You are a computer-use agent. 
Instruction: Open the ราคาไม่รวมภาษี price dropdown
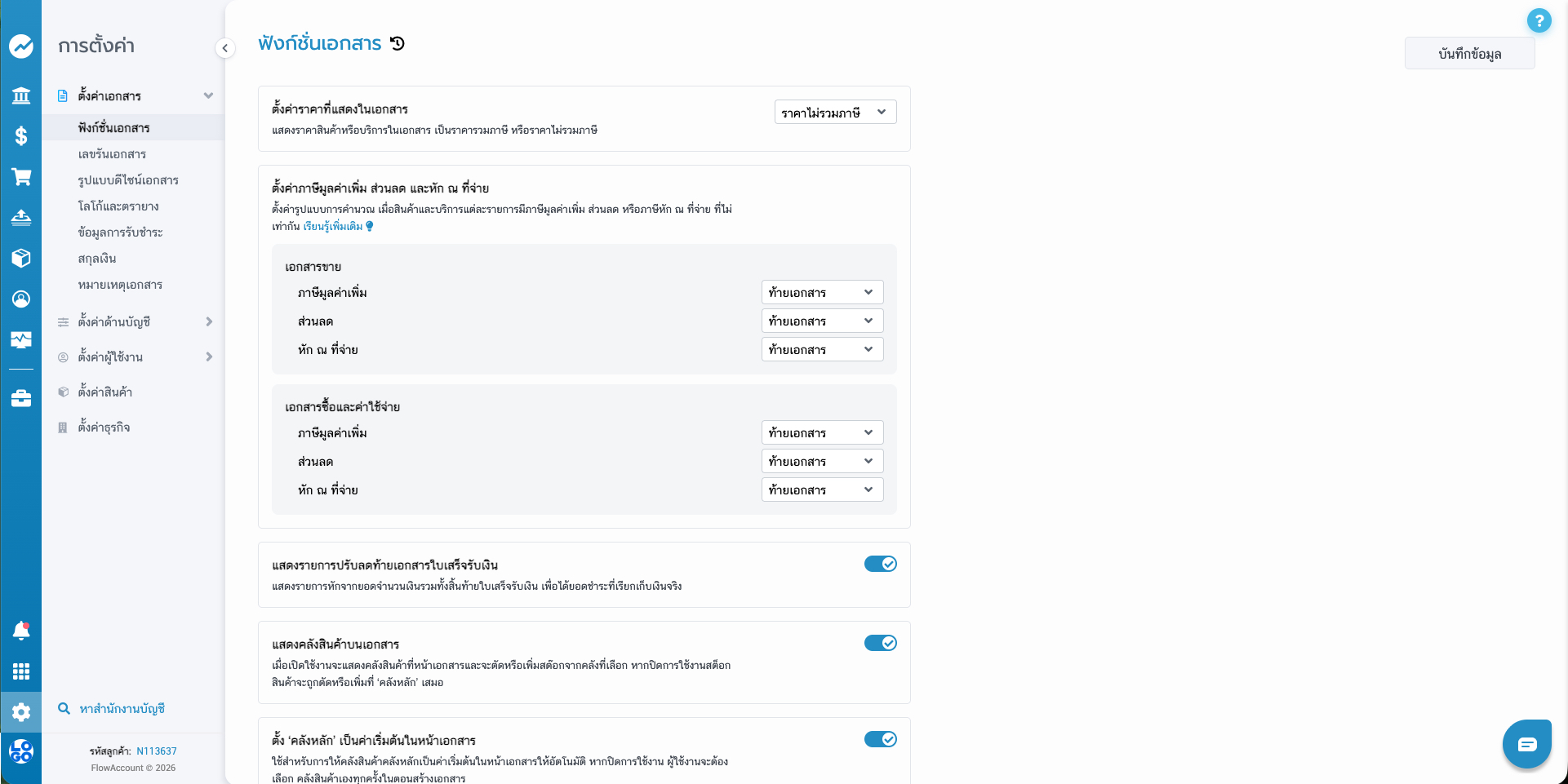834,113
